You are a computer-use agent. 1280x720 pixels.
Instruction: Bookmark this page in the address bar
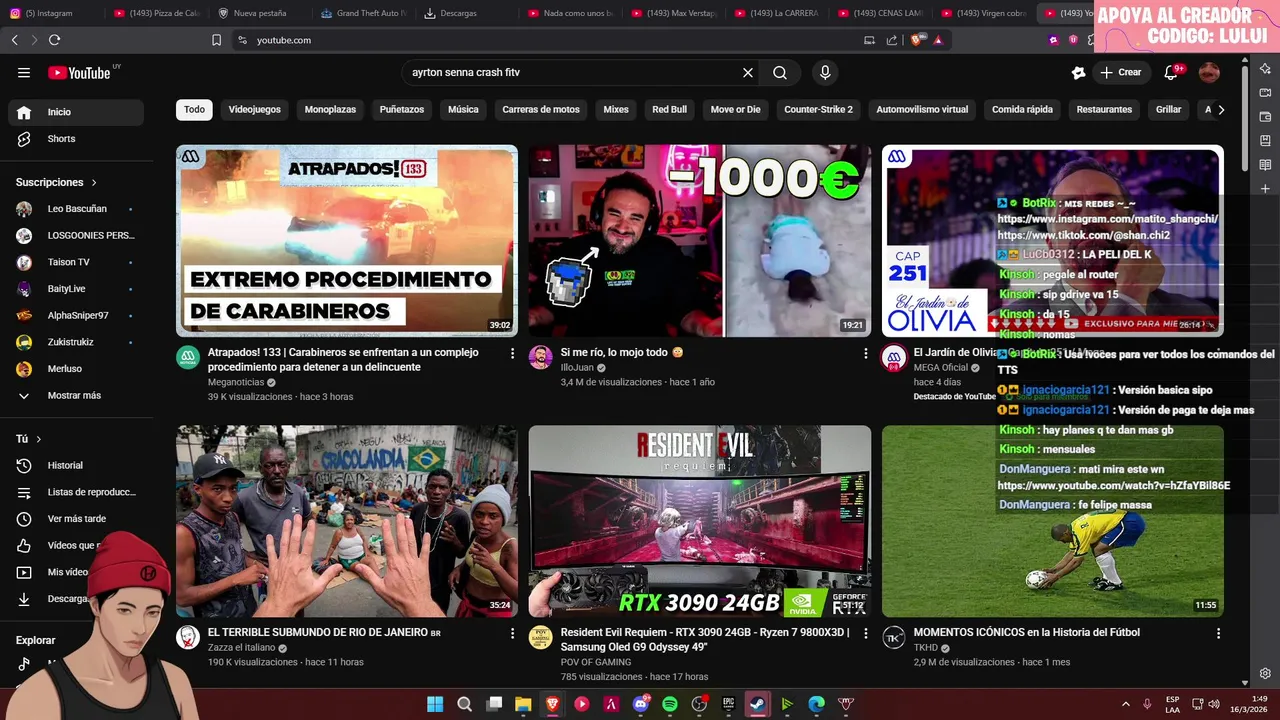216,40
